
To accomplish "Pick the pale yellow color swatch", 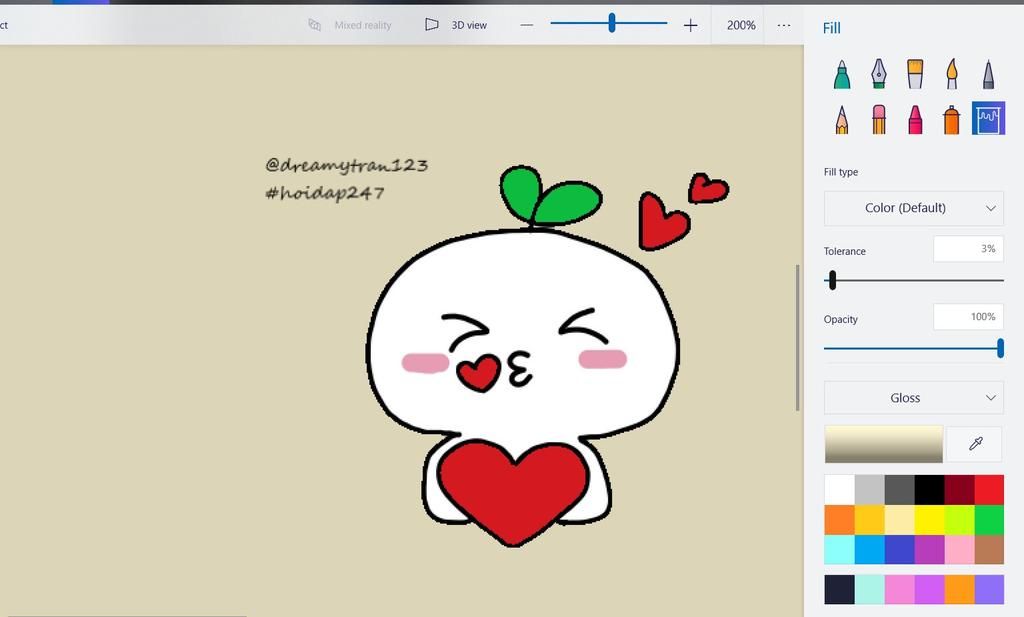I will point(899,520).
